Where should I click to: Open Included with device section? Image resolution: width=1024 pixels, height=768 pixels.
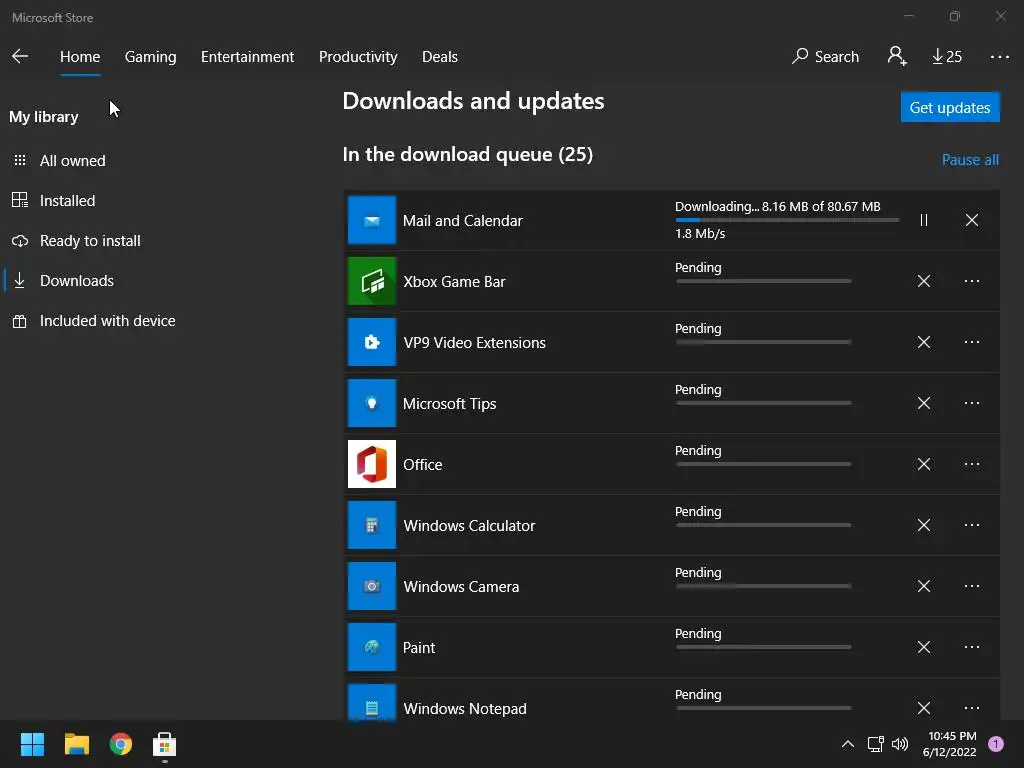click(107, 321)
